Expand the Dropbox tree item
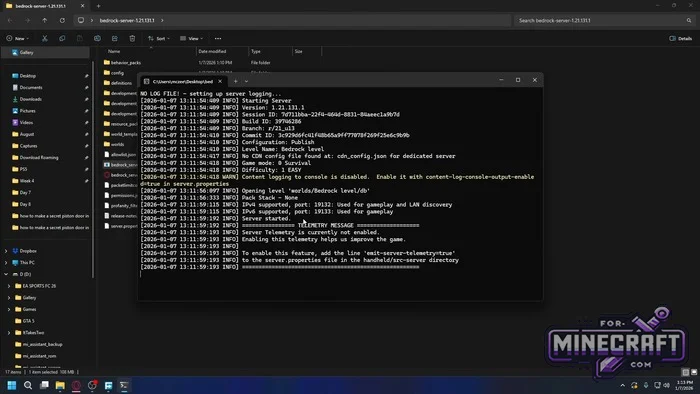Screen dimensions: 700x394 [6, 251]
